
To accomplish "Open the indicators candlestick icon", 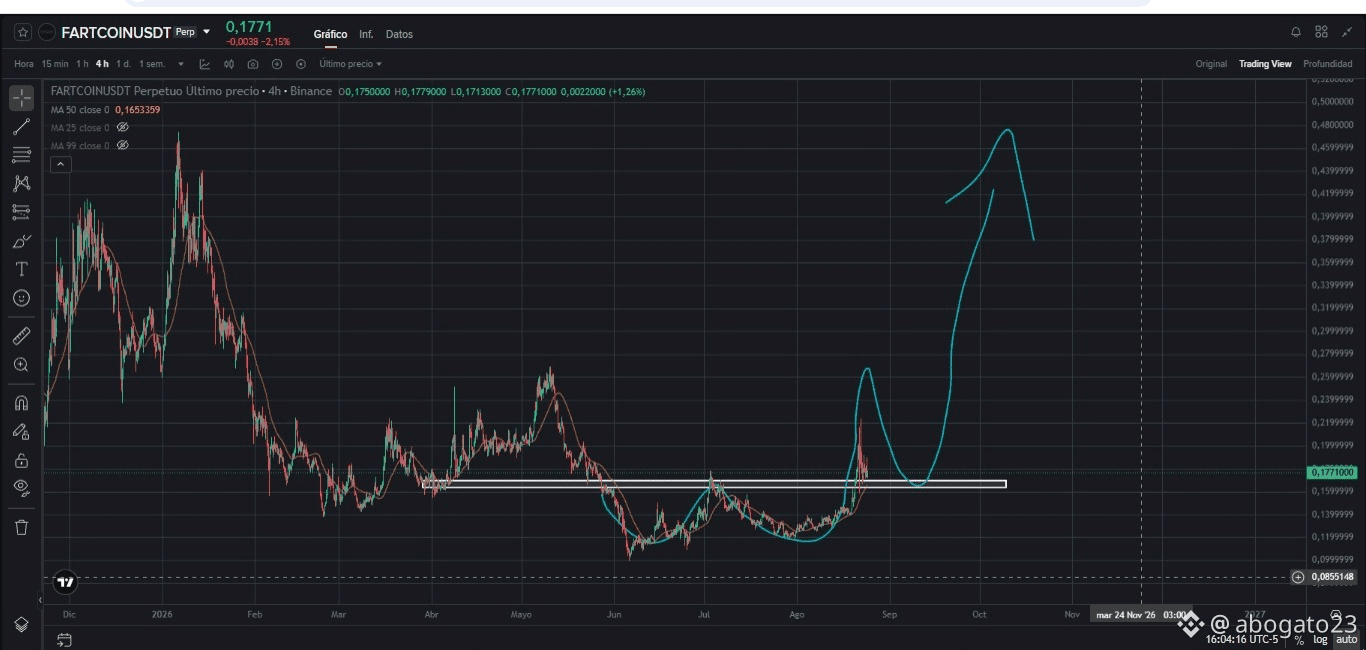I will pos(229,64).
